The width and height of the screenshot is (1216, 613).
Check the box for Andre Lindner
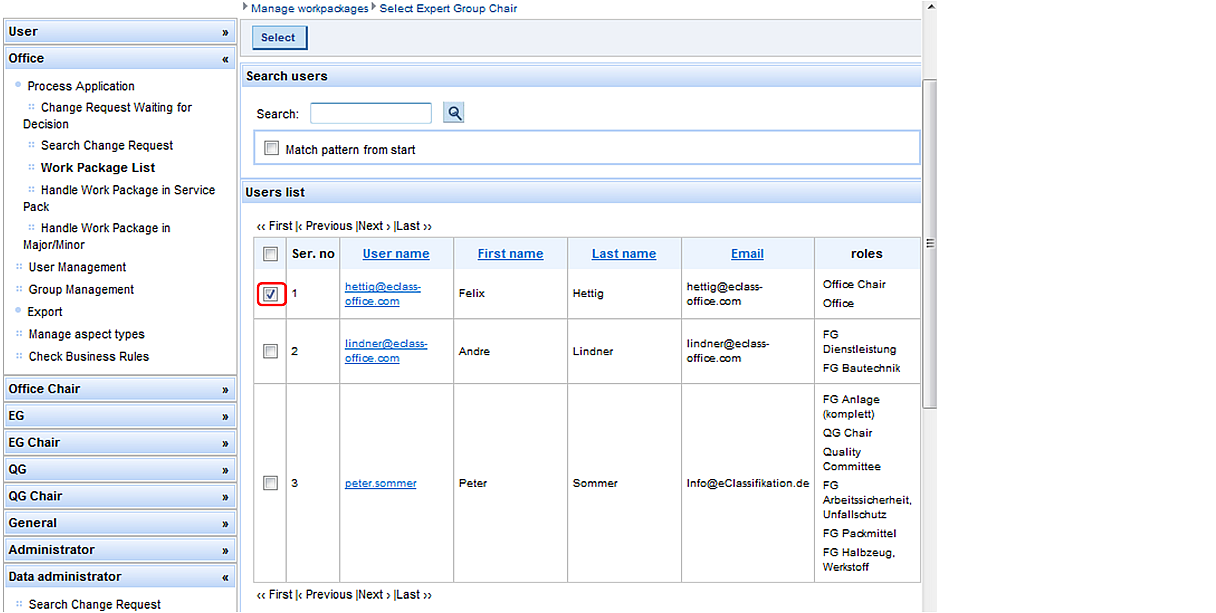(270, 351)
